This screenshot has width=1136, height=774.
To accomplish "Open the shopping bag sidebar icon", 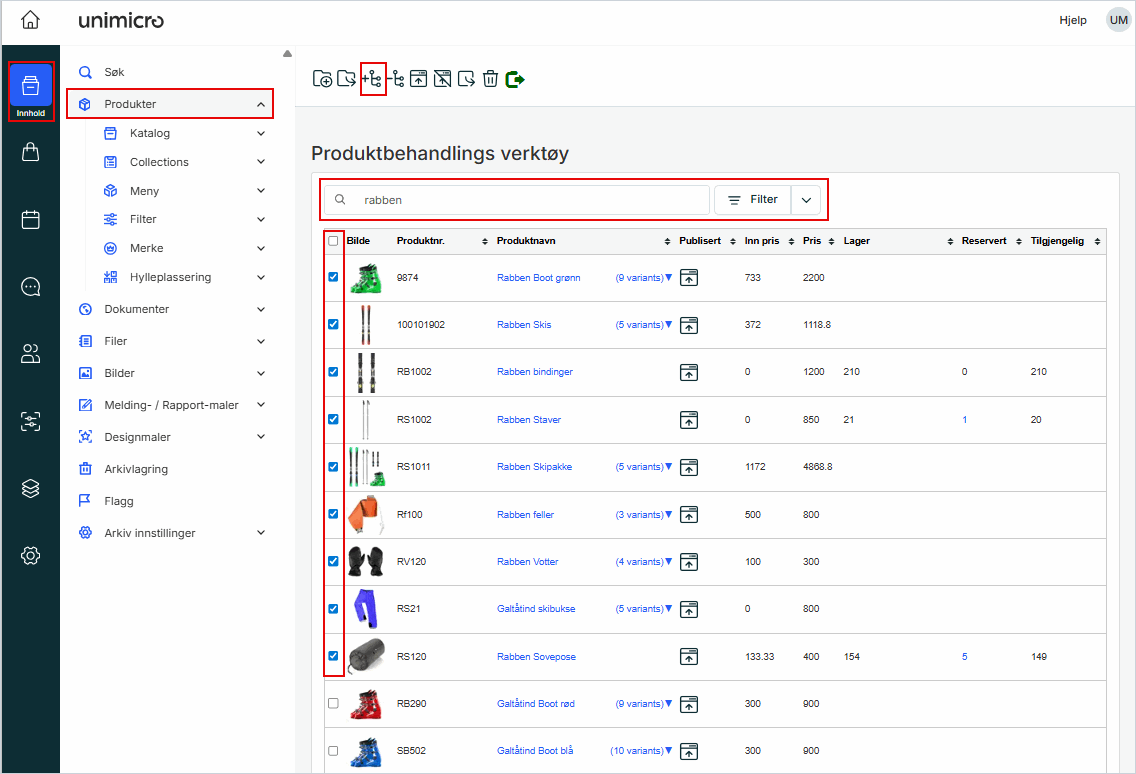I will [x=30, y=152].
